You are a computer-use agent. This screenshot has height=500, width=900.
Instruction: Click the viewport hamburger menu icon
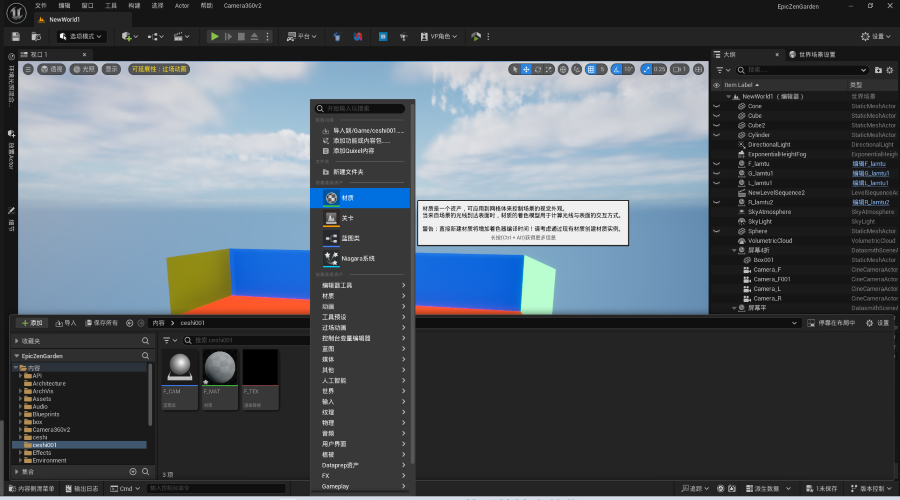[x=28, y=69]
